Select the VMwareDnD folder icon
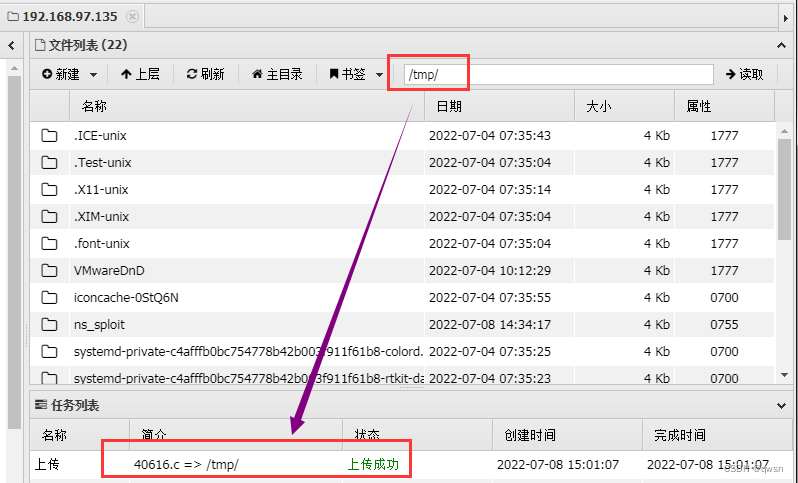 pos(49,270)
